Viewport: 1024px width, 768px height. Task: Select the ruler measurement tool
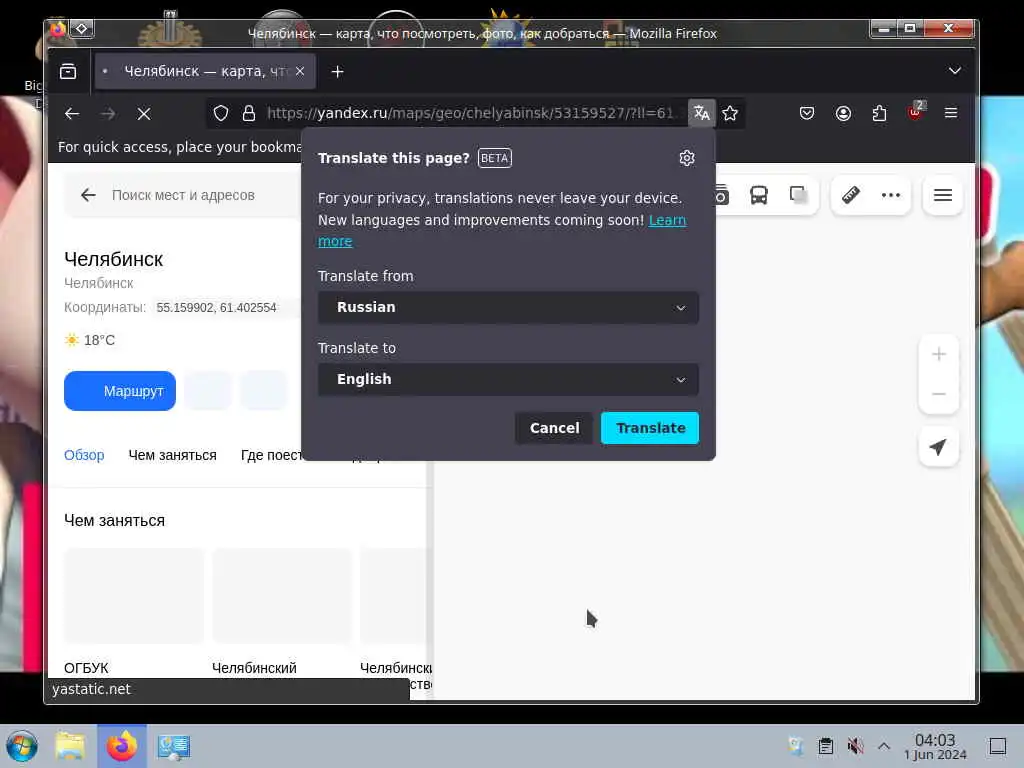pyautogui.click(x=851, y=195)
